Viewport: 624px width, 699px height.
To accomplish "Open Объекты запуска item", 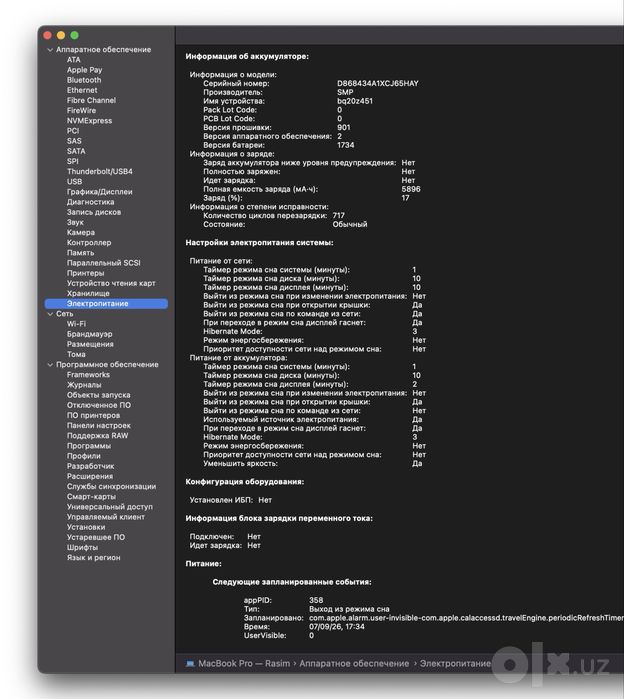I will (x=99, y=395).
